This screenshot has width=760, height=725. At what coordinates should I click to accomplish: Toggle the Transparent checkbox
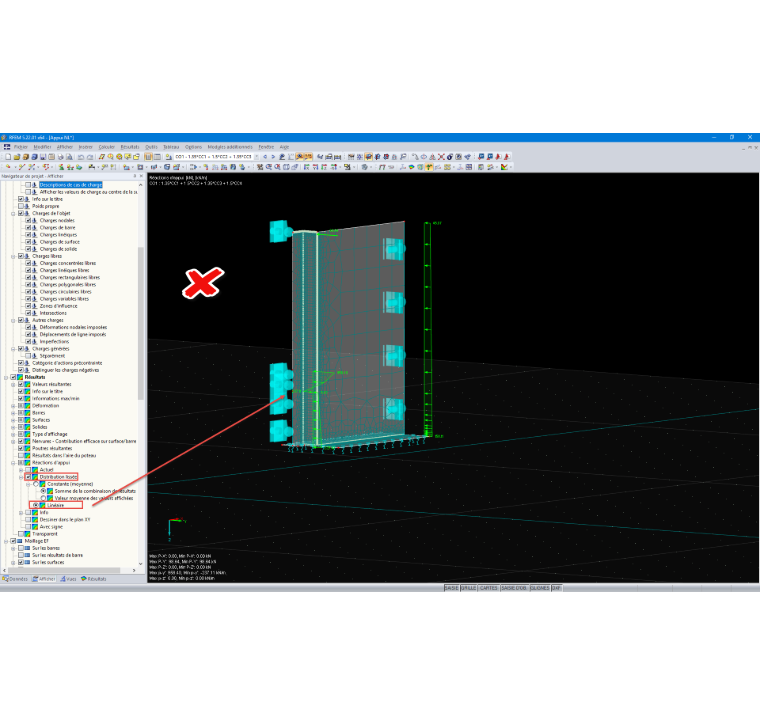pos(21,534)
